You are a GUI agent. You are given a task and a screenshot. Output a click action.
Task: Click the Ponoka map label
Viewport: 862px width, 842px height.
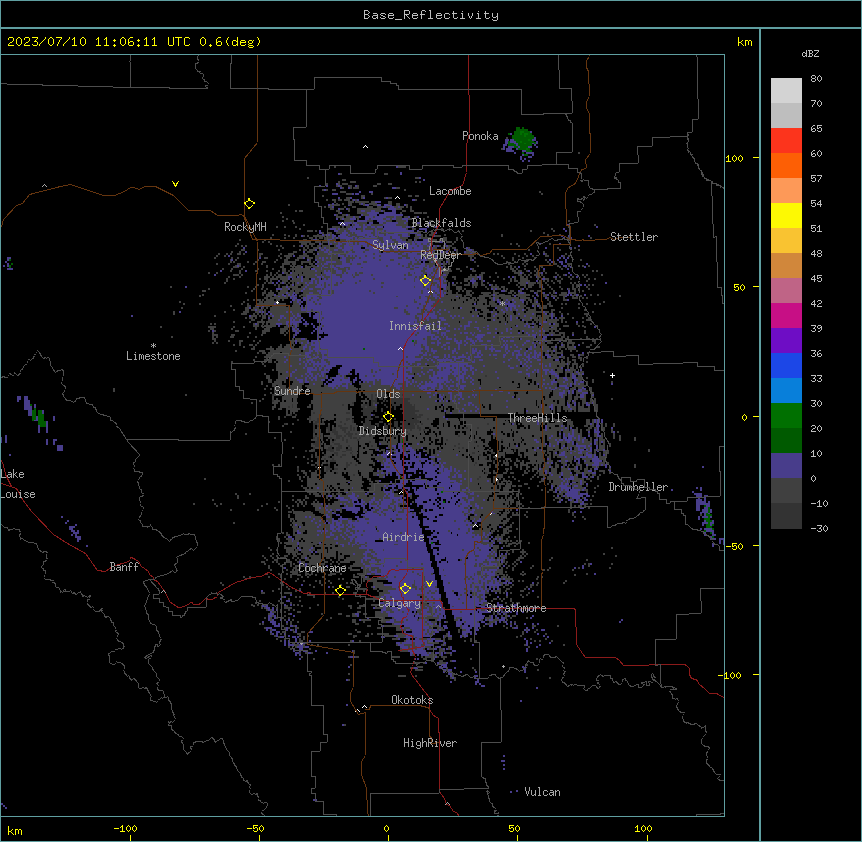tap(480, 136)
